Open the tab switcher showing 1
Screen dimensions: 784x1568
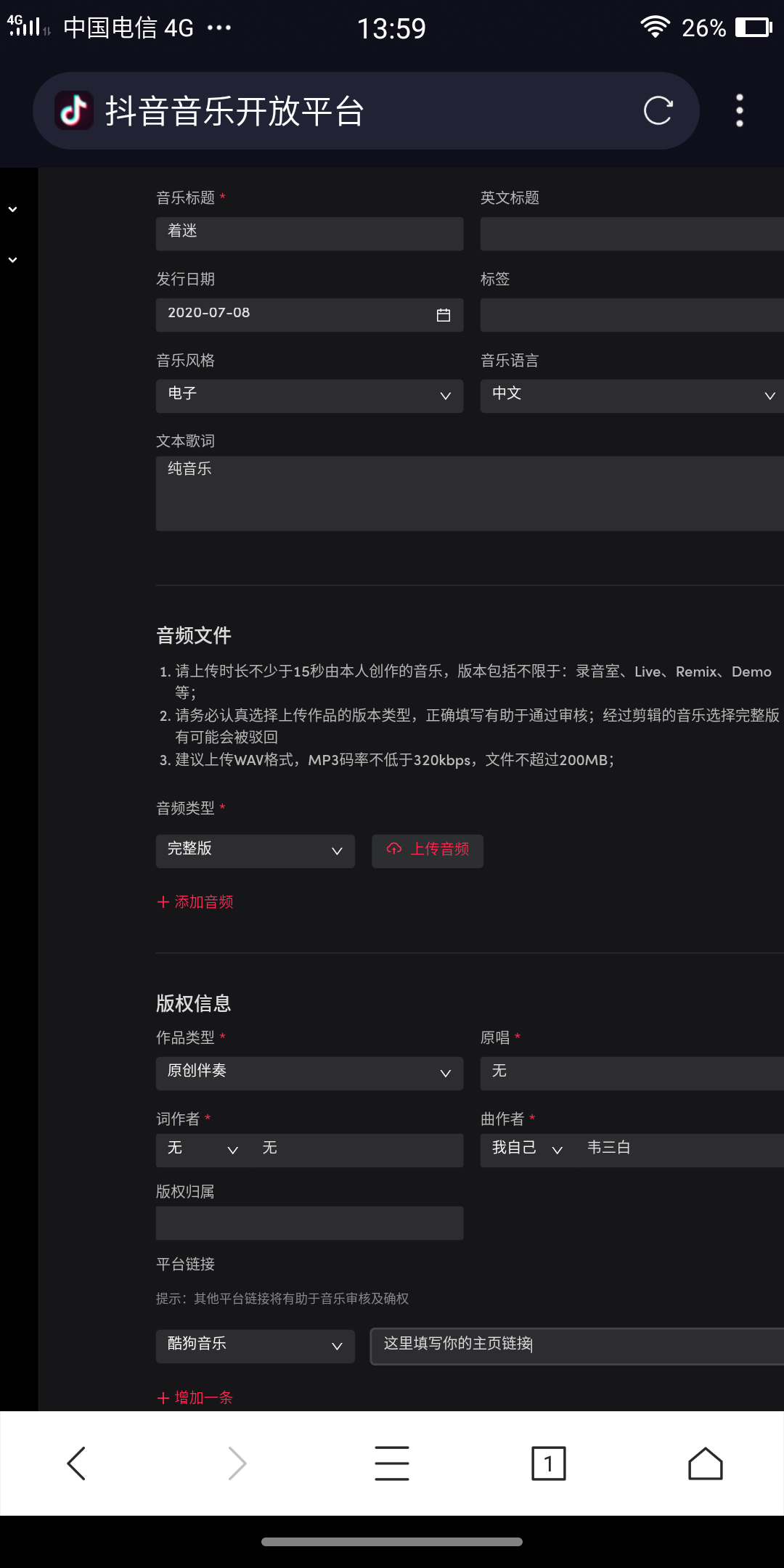pos(549,1463)
